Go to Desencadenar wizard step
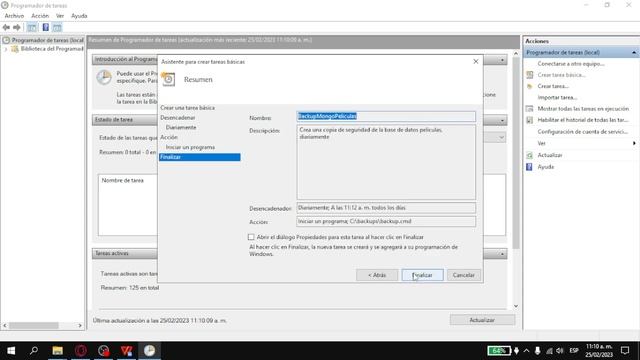This screenshot has width=640, height=360. [178, 118]
